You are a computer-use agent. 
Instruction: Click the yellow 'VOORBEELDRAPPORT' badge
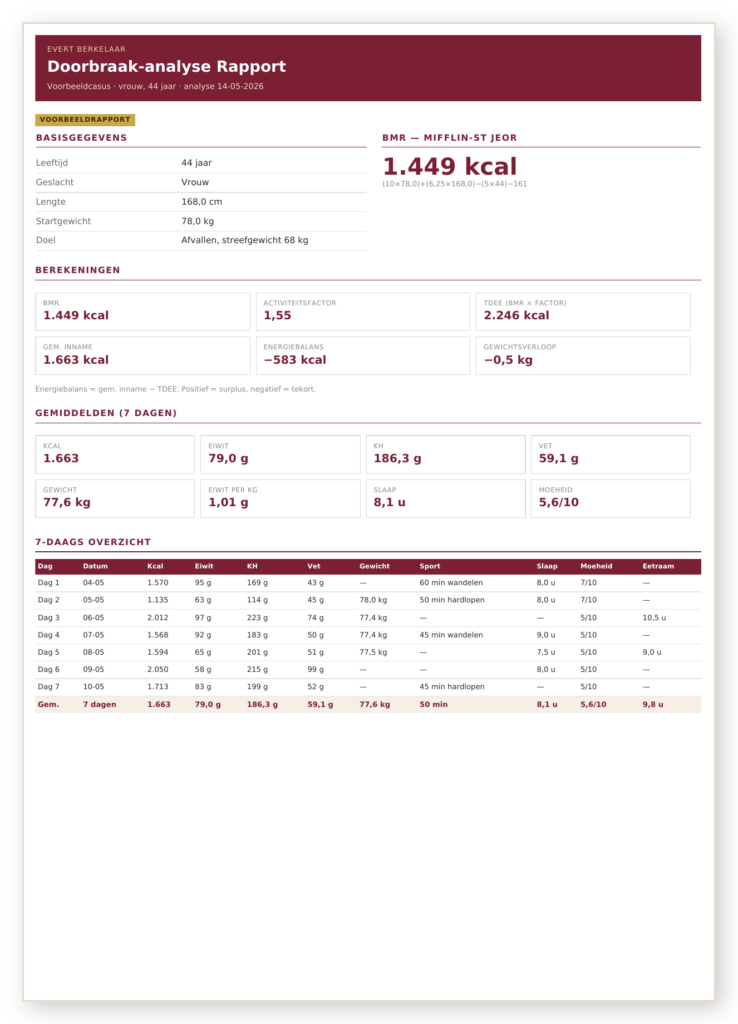tap(85, 120)
